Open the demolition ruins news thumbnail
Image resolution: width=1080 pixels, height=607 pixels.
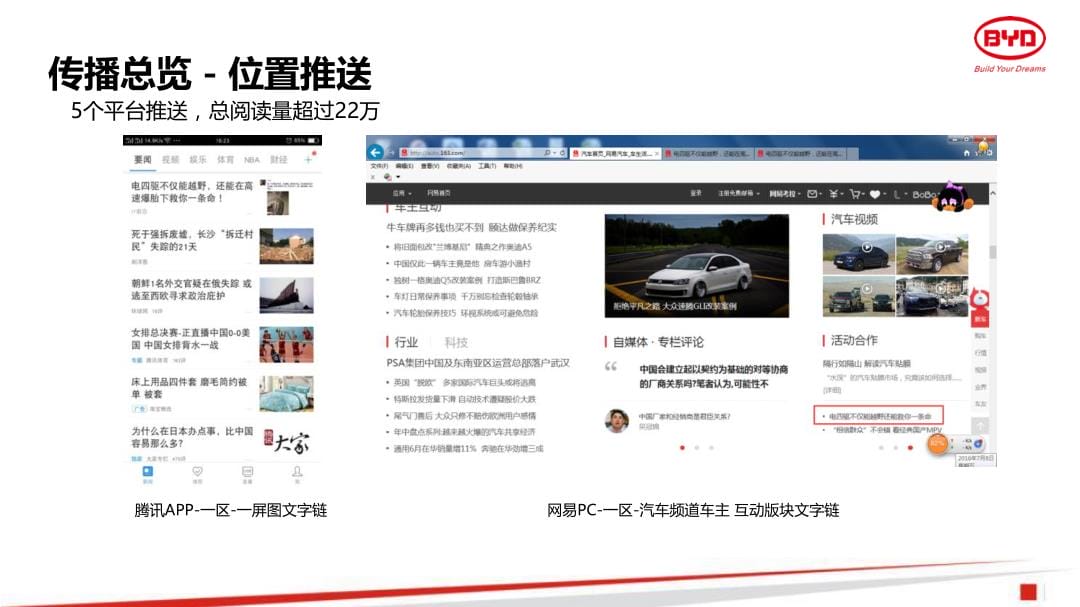click(x=287, y=247)
